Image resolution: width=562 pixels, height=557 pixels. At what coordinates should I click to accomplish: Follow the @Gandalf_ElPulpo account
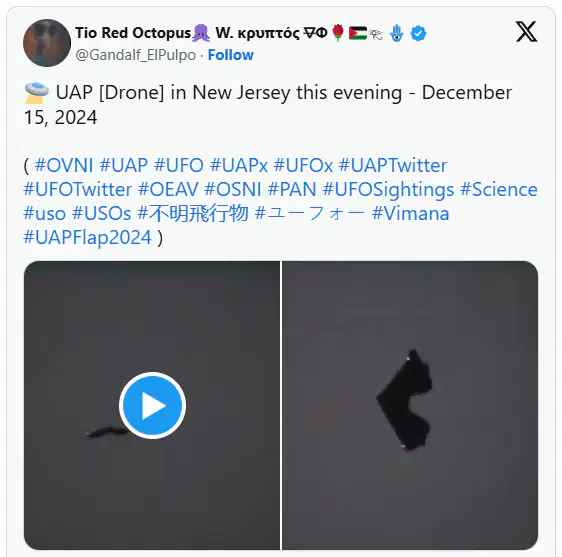230,55
